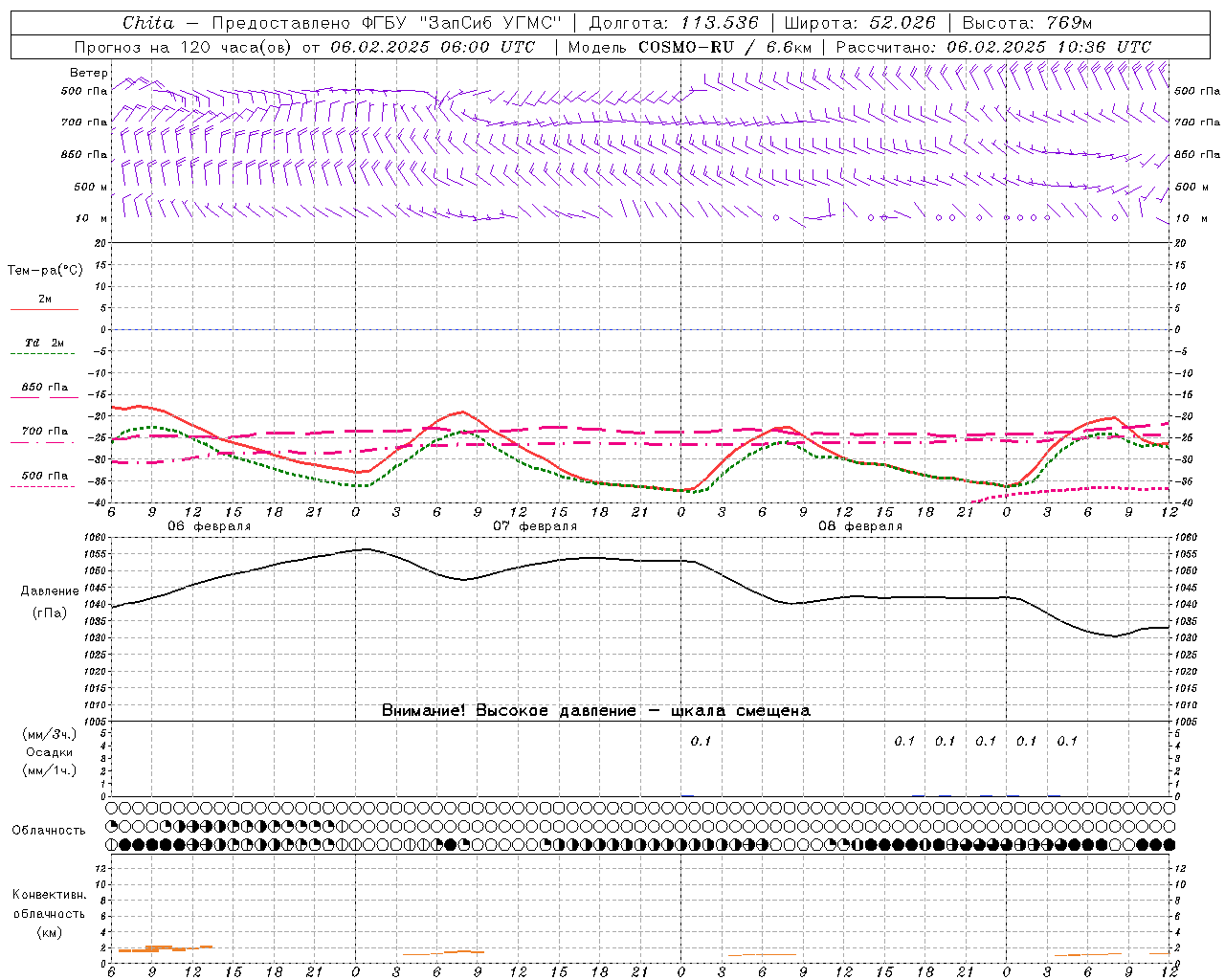Click the 07 февраля date label
The height and width of the screenshot is (980, 1225).
point(535,526)
